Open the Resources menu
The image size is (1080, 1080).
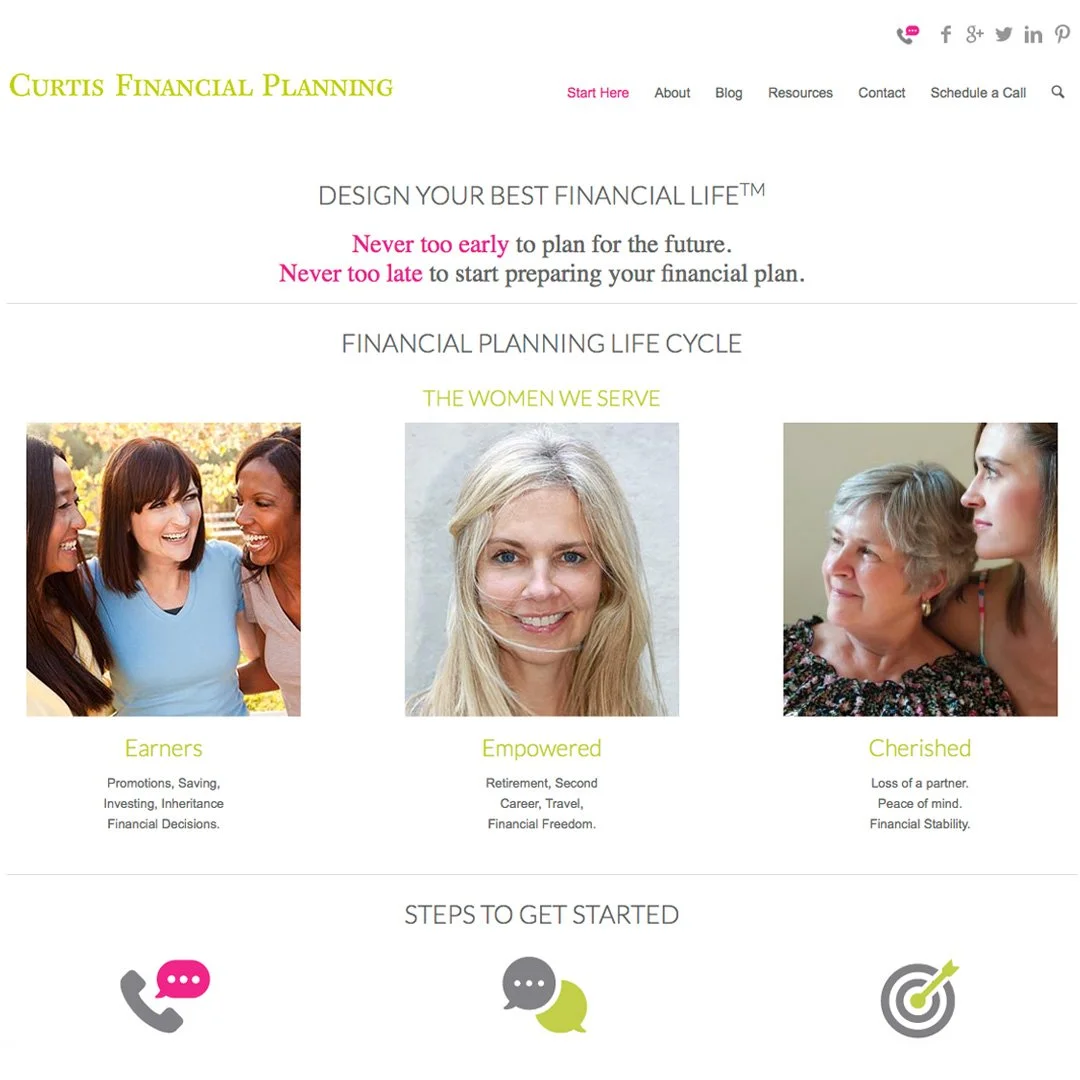800,93
